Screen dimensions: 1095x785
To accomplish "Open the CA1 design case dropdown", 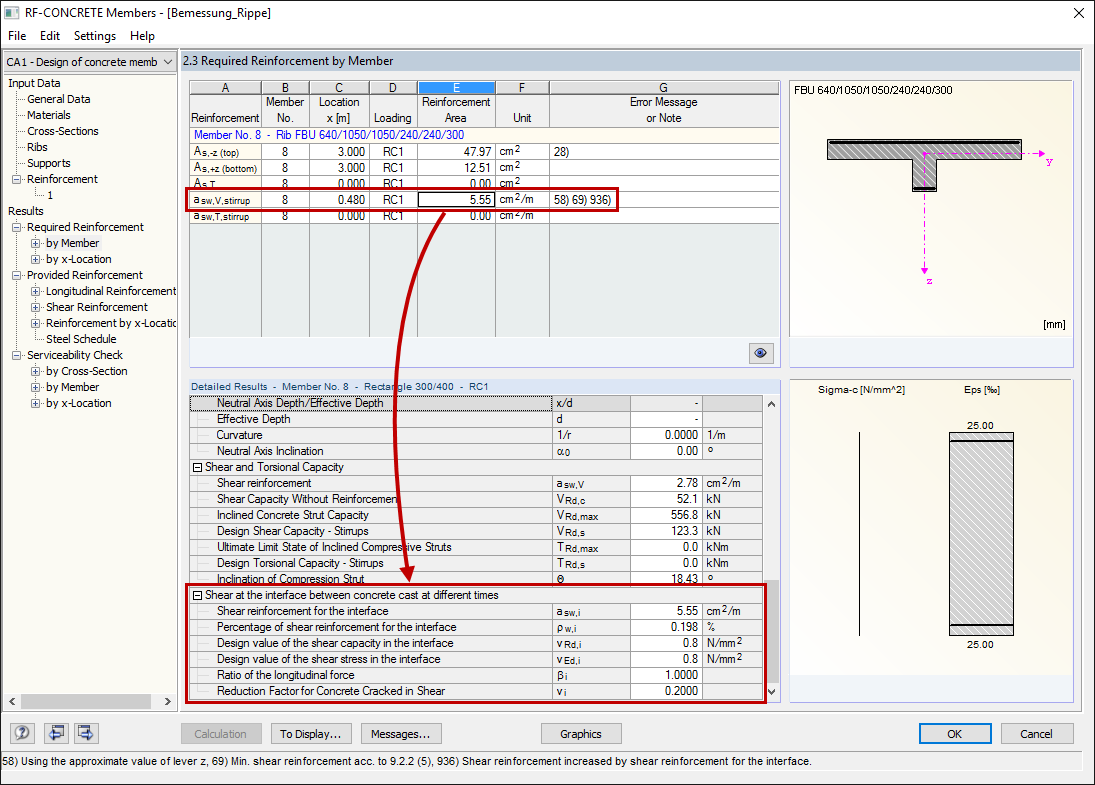I will tap(165, 61).
